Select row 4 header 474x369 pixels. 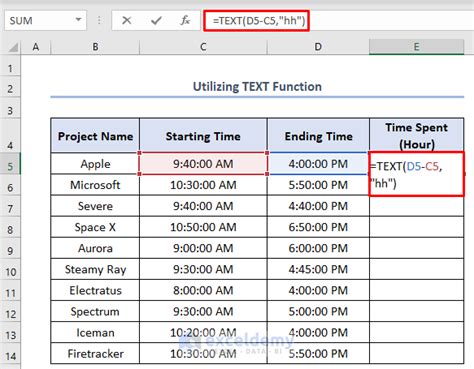10,136
